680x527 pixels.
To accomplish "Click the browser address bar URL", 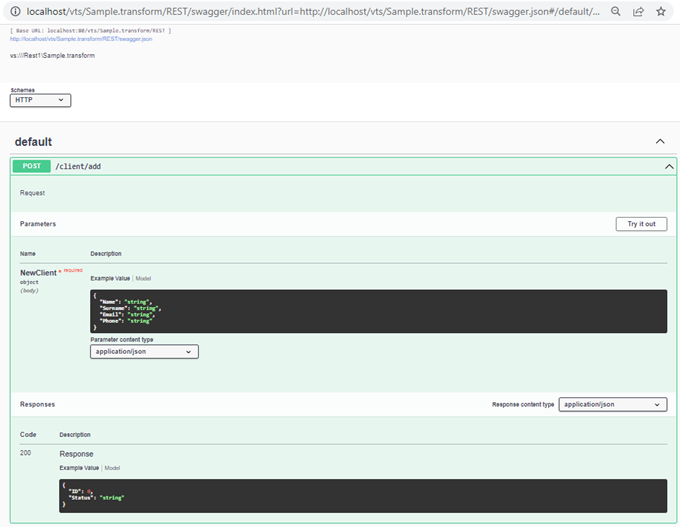I will coord(313,12).
